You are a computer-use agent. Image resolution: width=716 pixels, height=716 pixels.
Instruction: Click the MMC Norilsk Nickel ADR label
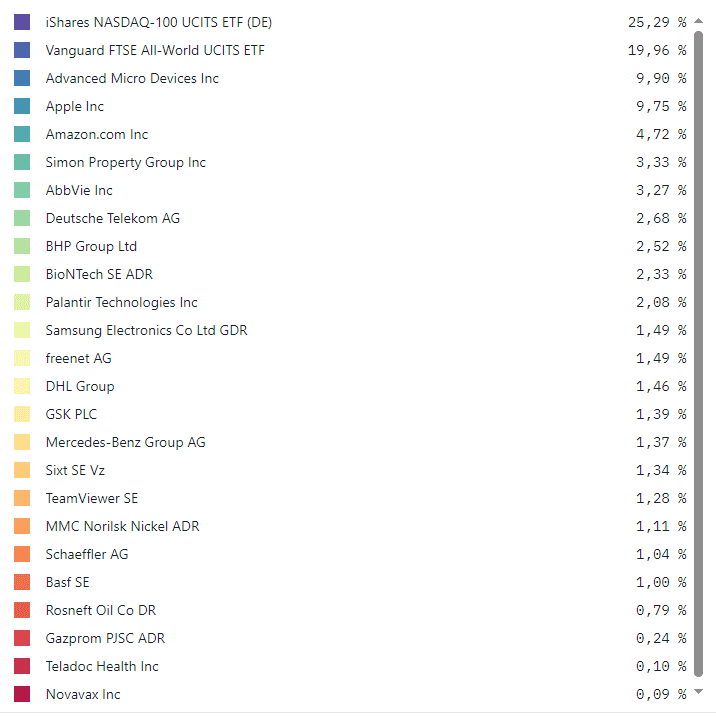tap(123, 526)
